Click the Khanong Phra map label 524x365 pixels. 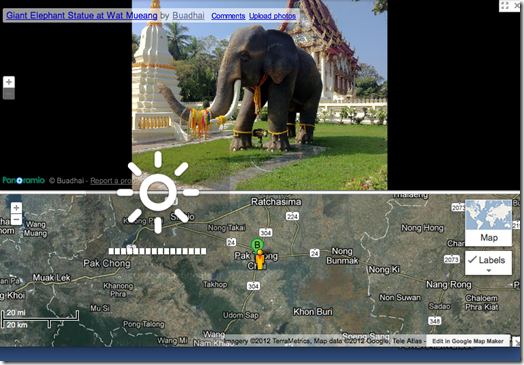point(118,290)
